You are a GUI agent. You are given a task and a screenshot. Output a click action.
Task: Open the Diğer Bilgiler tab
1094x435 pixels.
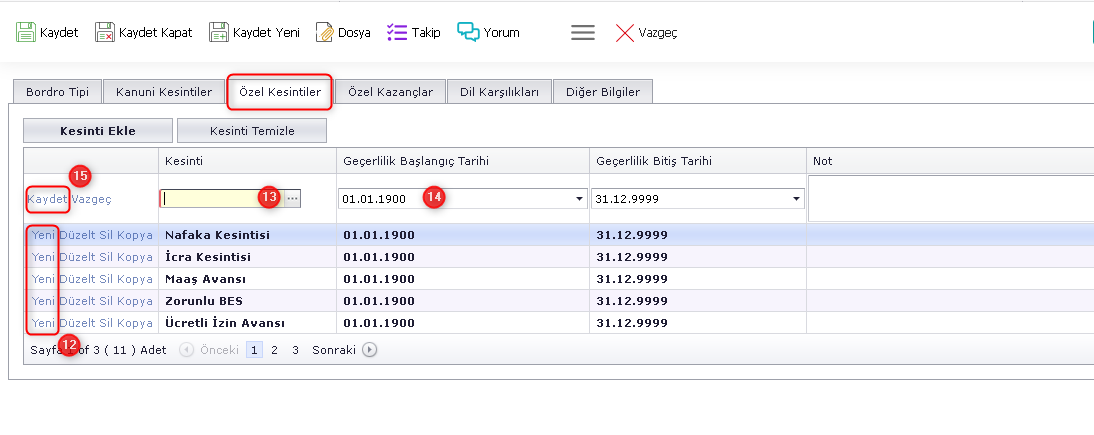603,92
